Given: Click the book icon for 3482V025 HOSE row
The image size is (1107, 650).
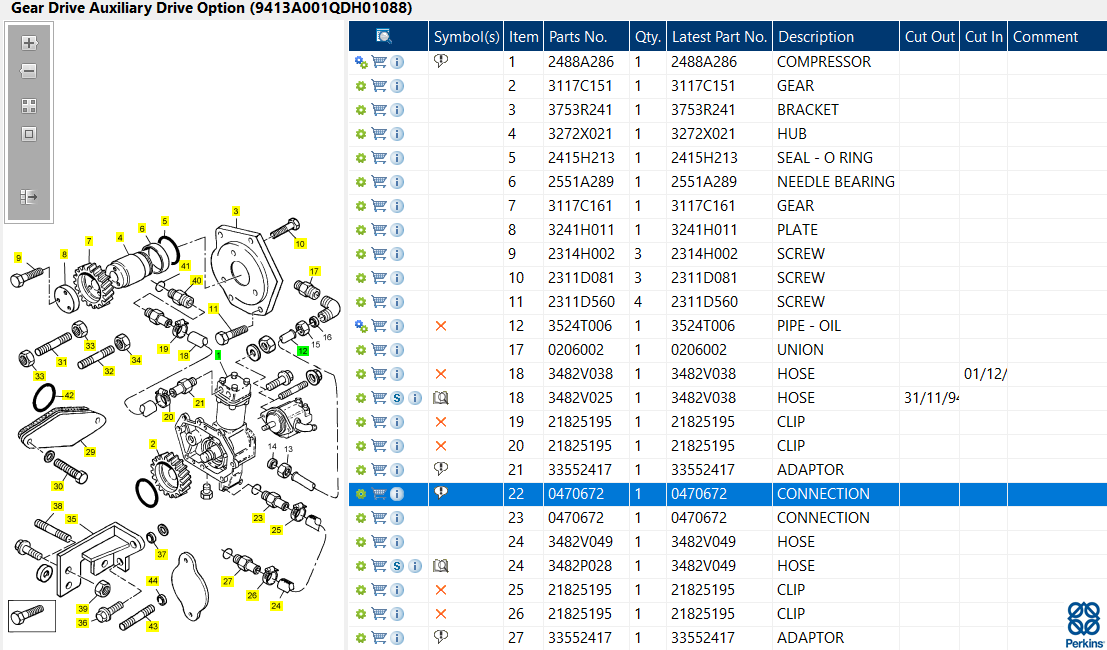Looking at the screenshot, I should coord(441,398).
